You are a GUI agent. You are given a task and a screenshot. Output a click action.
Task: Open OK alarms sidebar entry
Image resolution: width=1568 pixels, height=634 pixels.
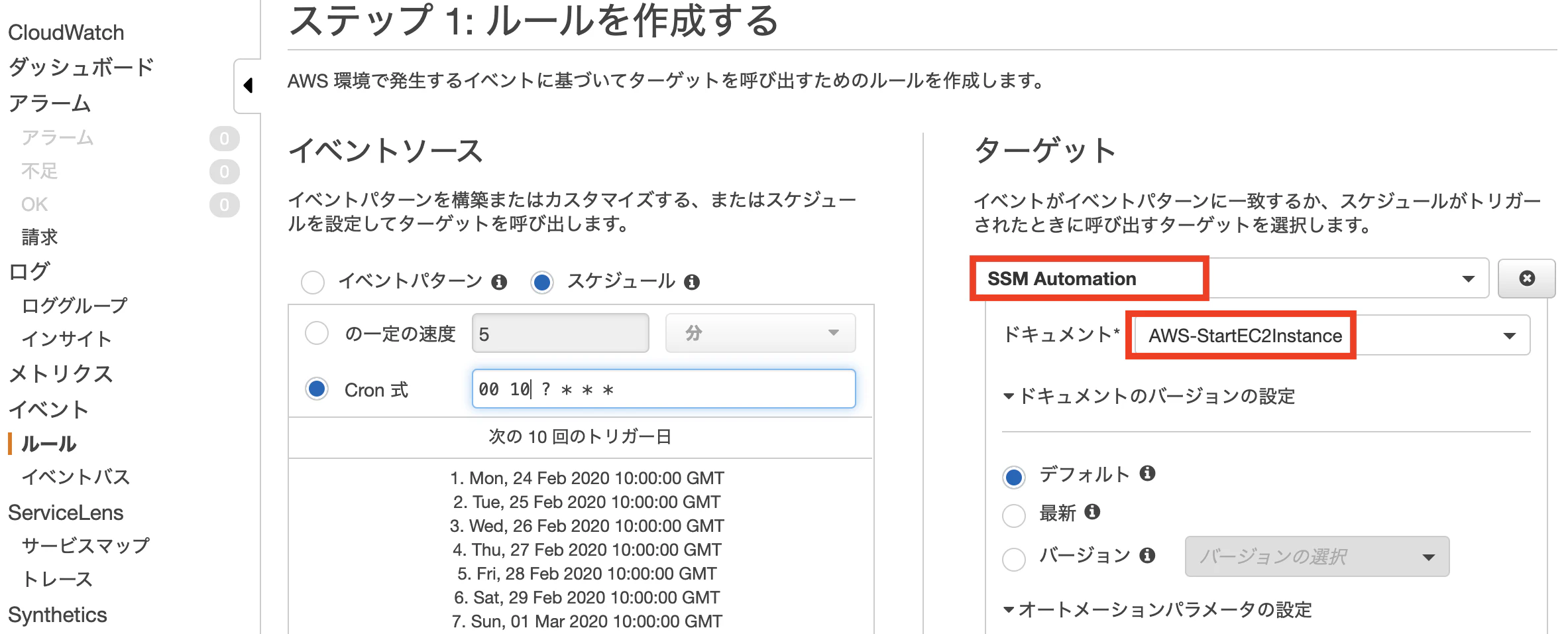click(34, 204)
